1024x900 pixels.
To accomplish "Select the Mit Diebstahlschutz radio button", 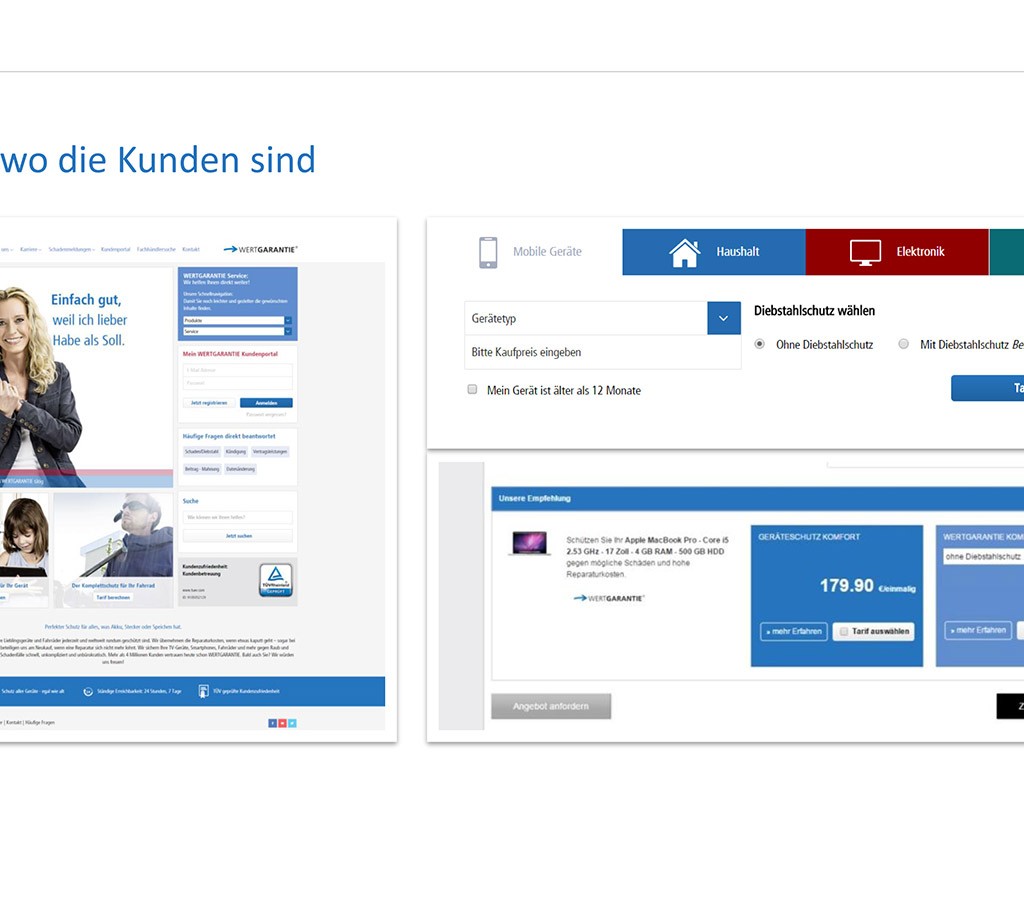I will click(903, 344).
